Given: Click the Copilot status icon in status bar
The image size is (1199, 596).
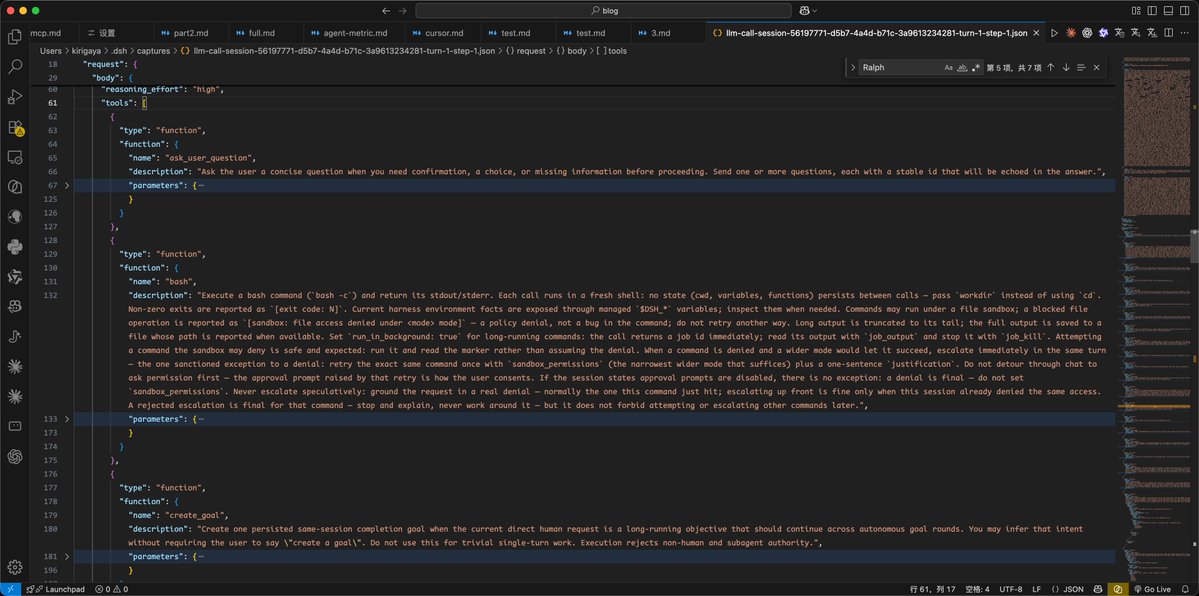Looking at the screenshot, I should [1098, 589].
